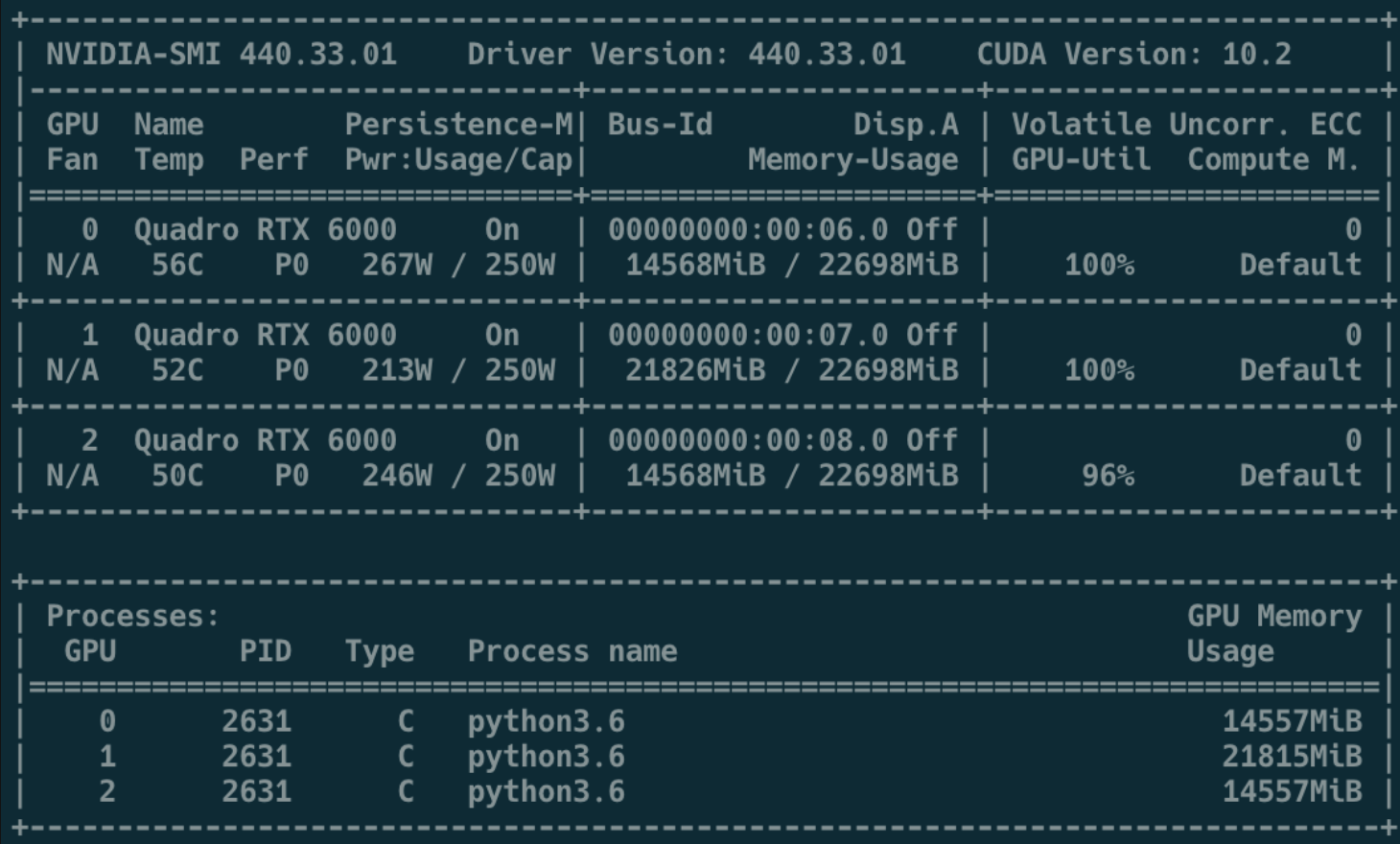Click the "Temp" column header

[x=169, y=159]
